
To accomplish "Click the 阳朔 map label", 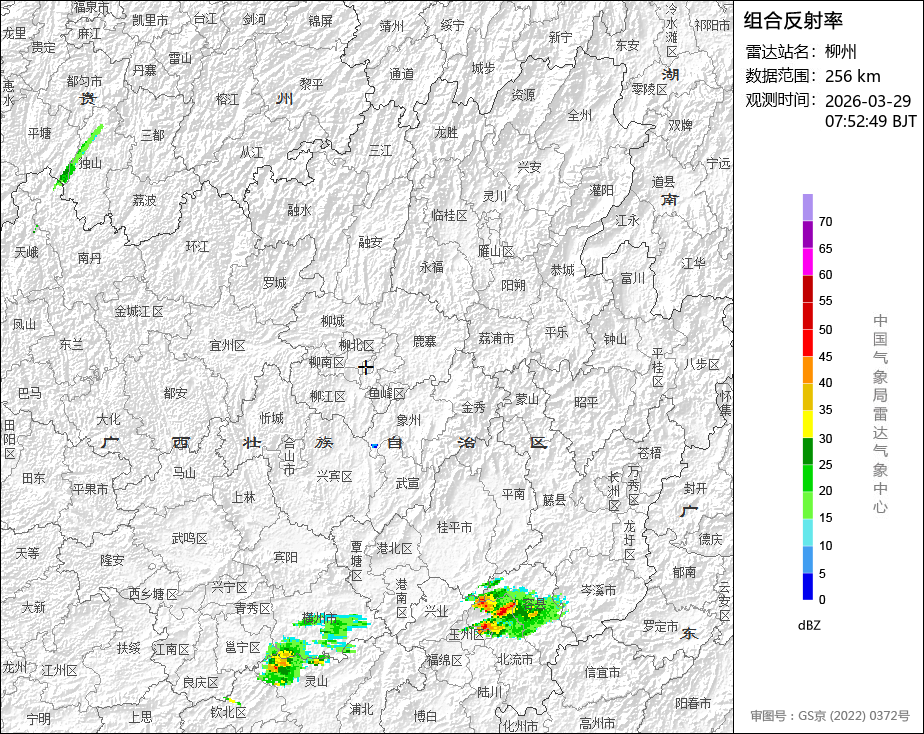I will 513,285.
